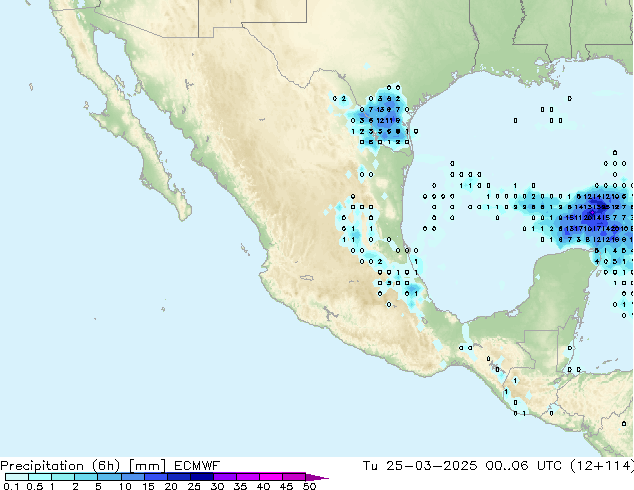
Task: Click the 45–50 mm legend color swatch
Action: coord(294,477)
